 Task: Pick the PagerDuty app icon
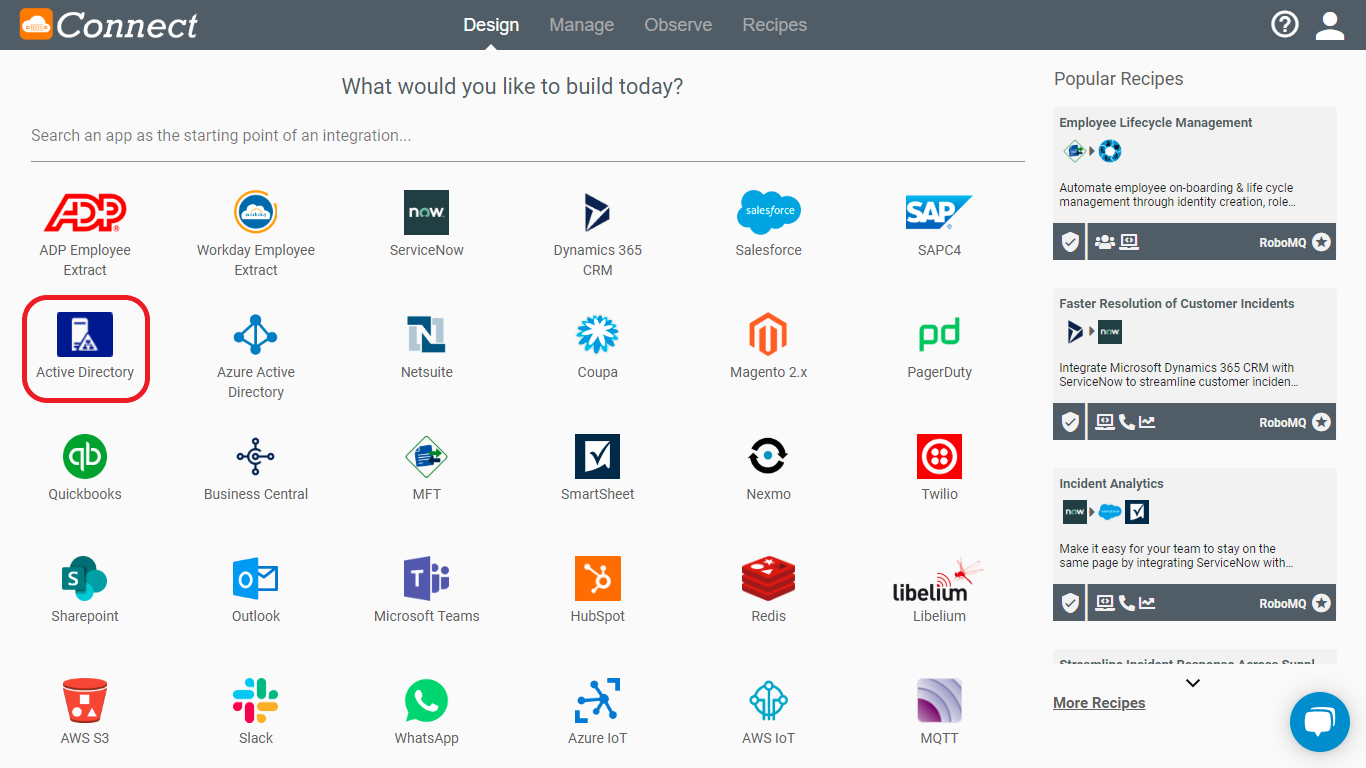(x=939, y=334)
